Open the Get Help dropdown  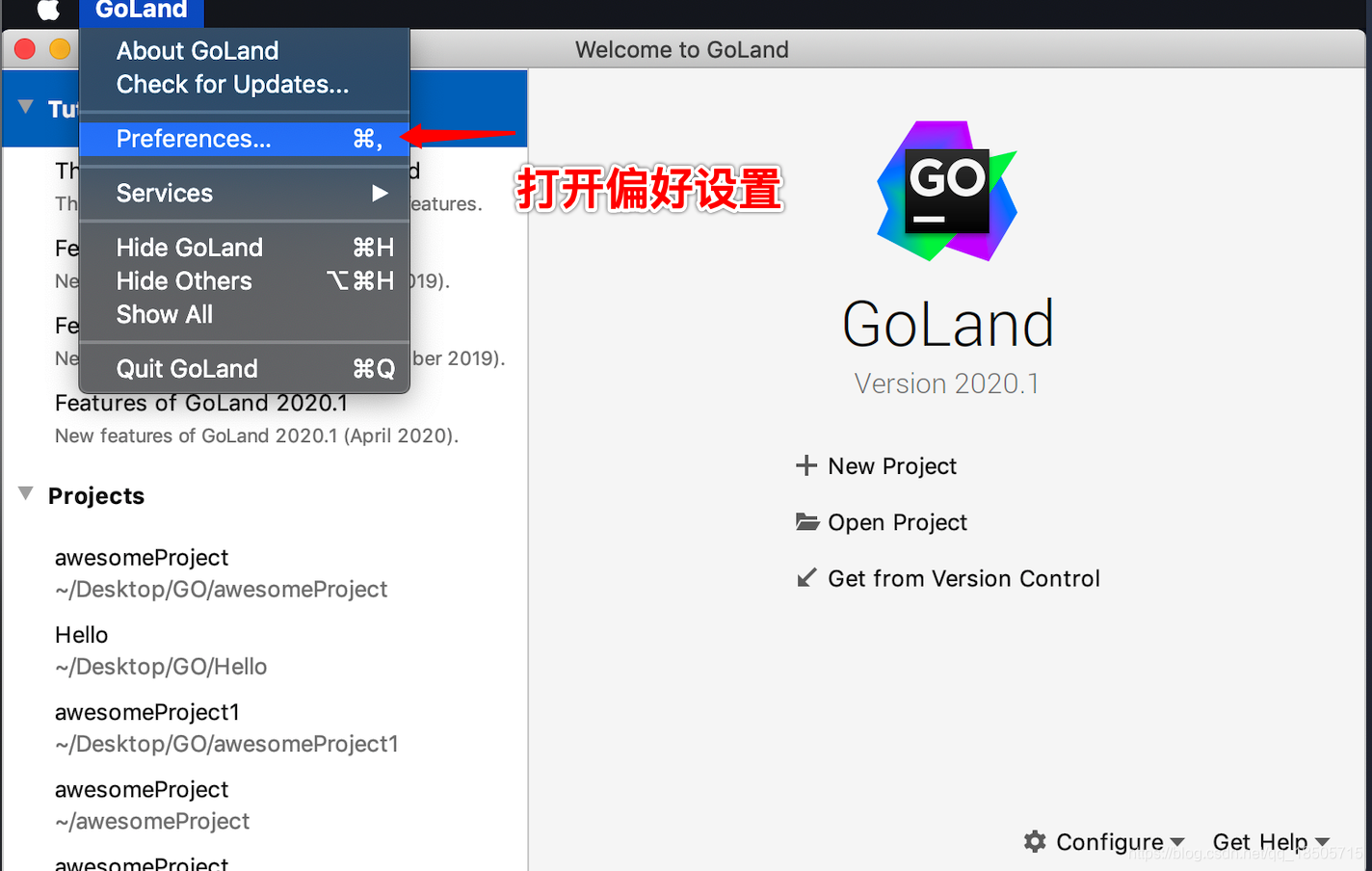point(1271,842)
